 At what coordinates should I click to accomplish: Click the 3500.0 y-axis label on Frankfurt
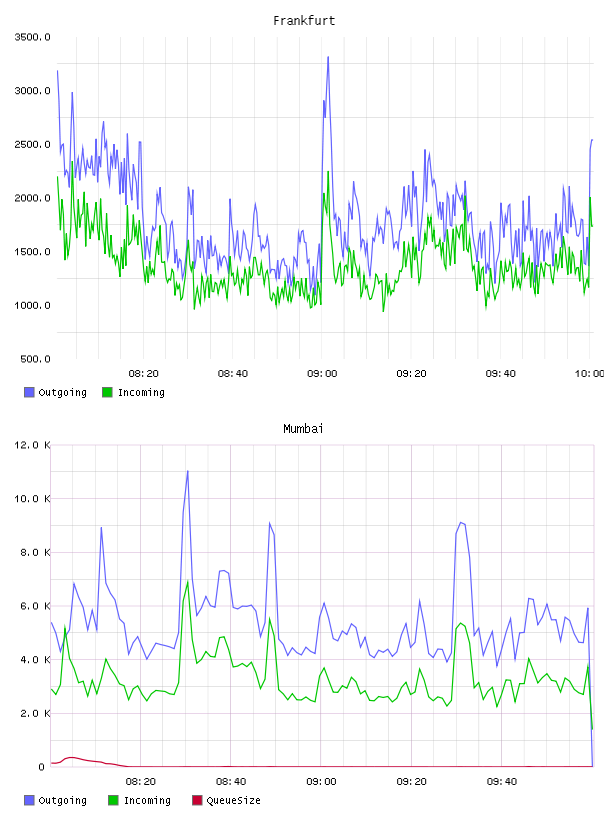tap(32, 37)
